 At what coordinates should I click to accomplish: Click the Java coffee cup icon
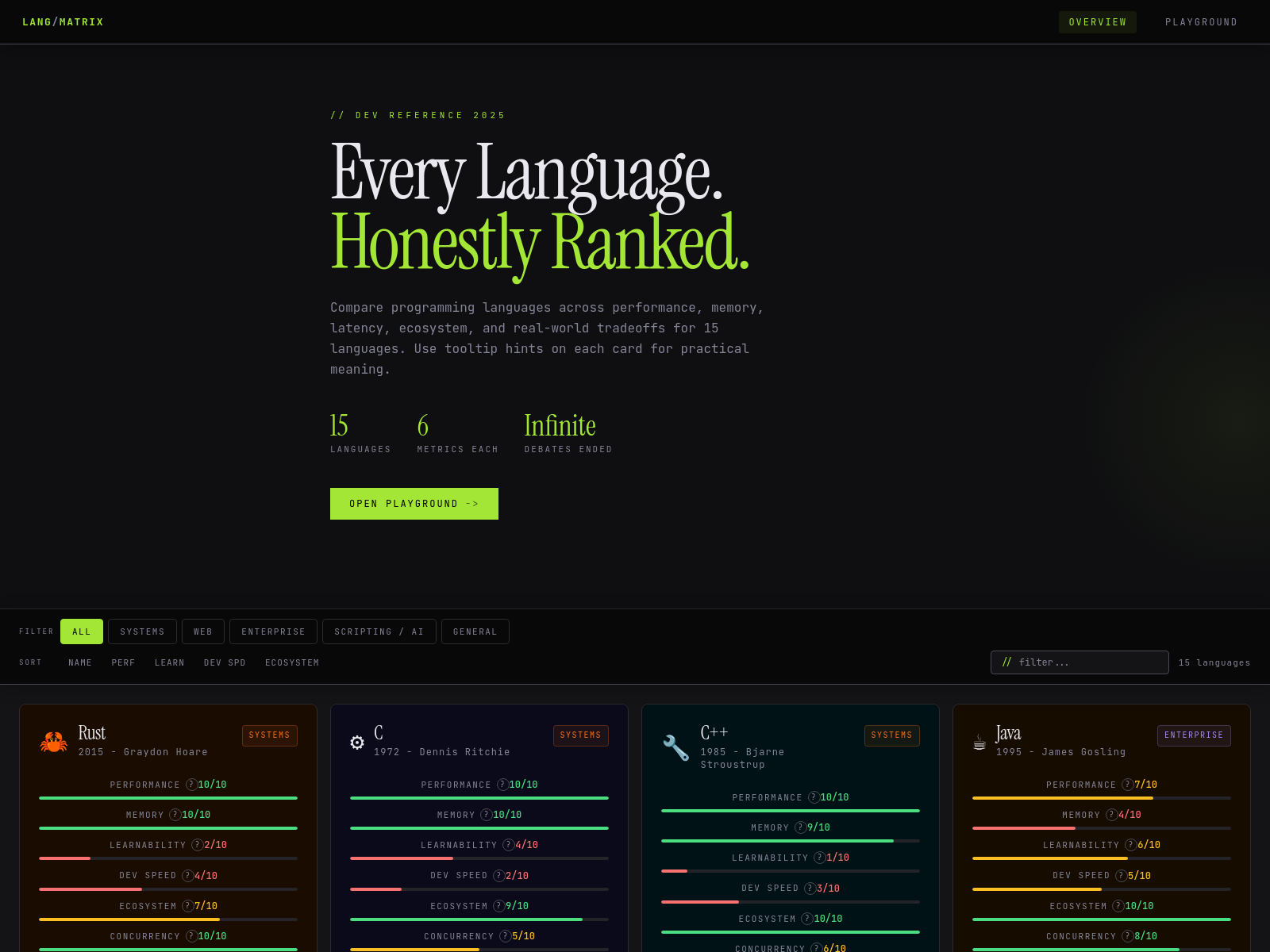click(x=979, y=743)
